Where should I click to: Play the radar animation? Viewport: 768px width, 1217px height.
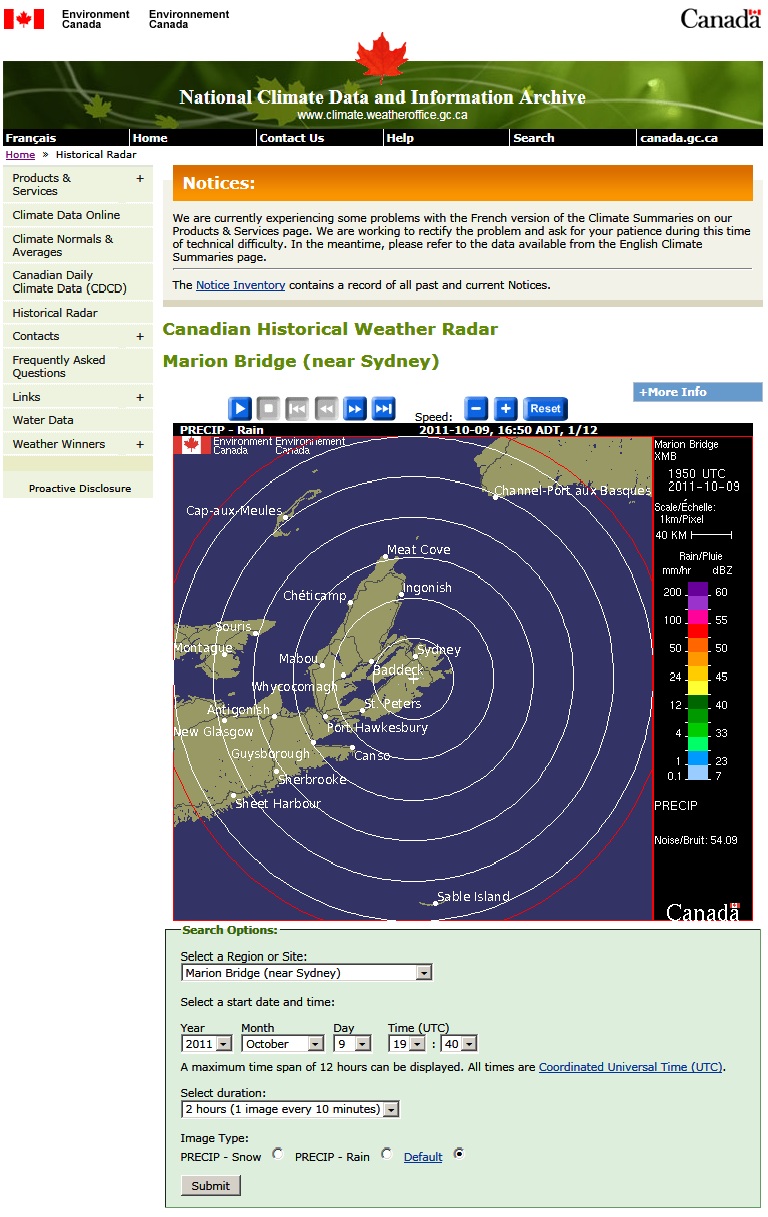pos(239,408)
